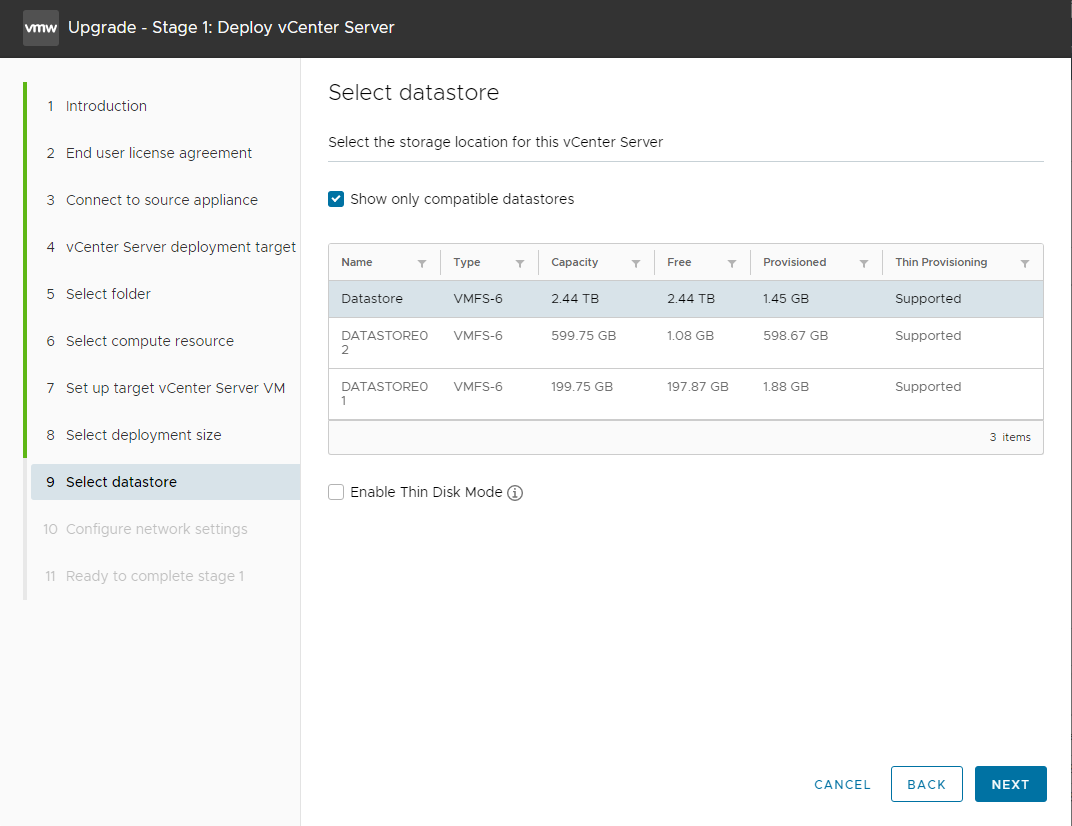This screenshot has height=826, width=1072.
Task: Select the DATASTORE01 row
Action: pos(686,394)
